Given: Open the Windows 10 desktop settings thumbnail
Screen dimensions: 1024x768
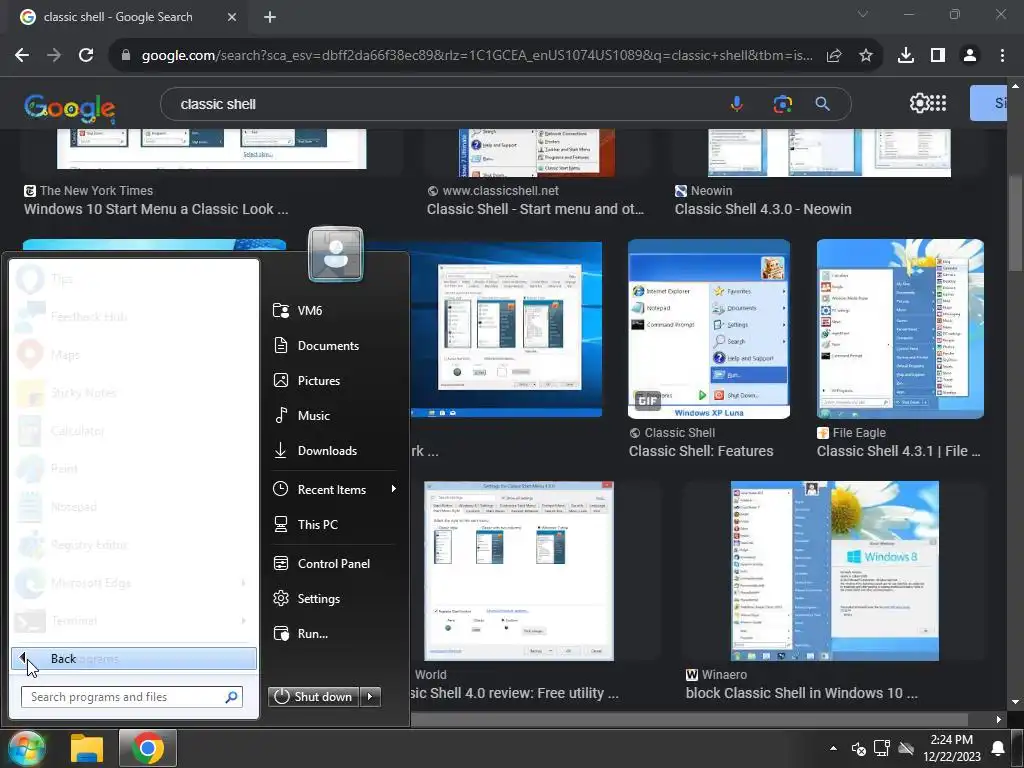Looking at the screenshot, I should [x=508, y=330].
